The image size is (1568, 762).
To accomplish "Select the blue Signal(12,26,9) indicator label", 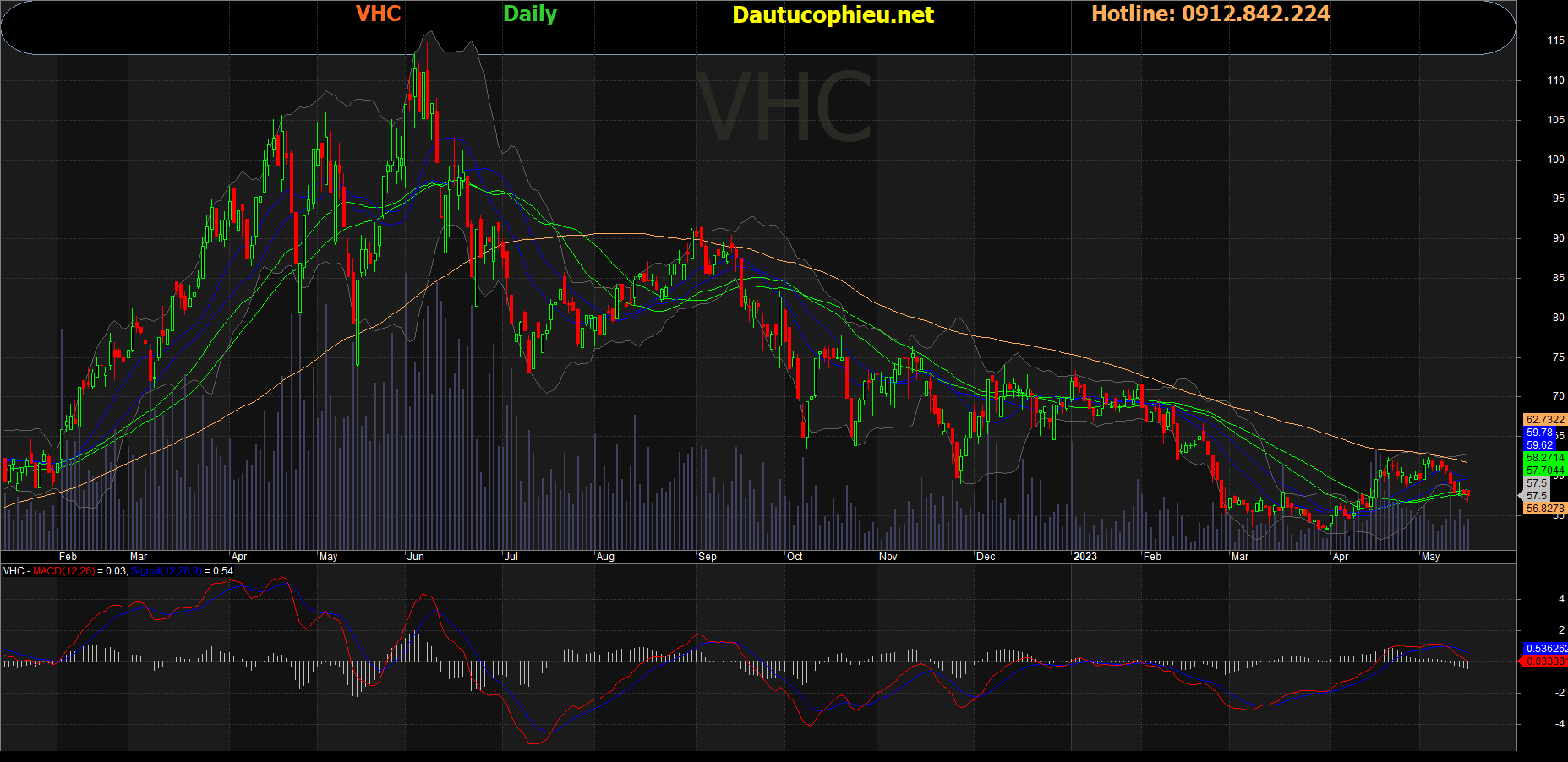I will pyautogui.click(x=167, y=571).
